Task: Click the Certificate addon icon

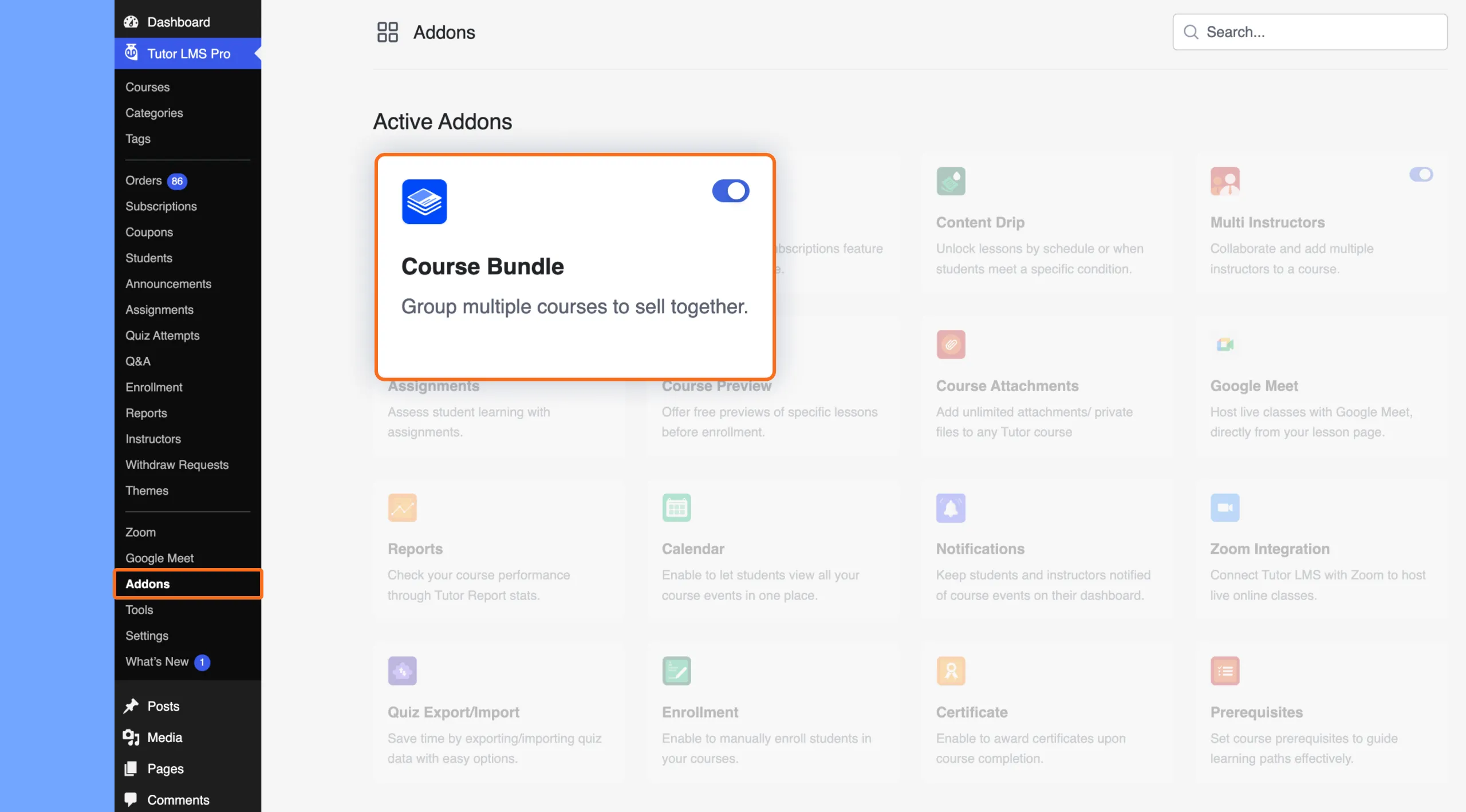Action: [x=951, y=671]
